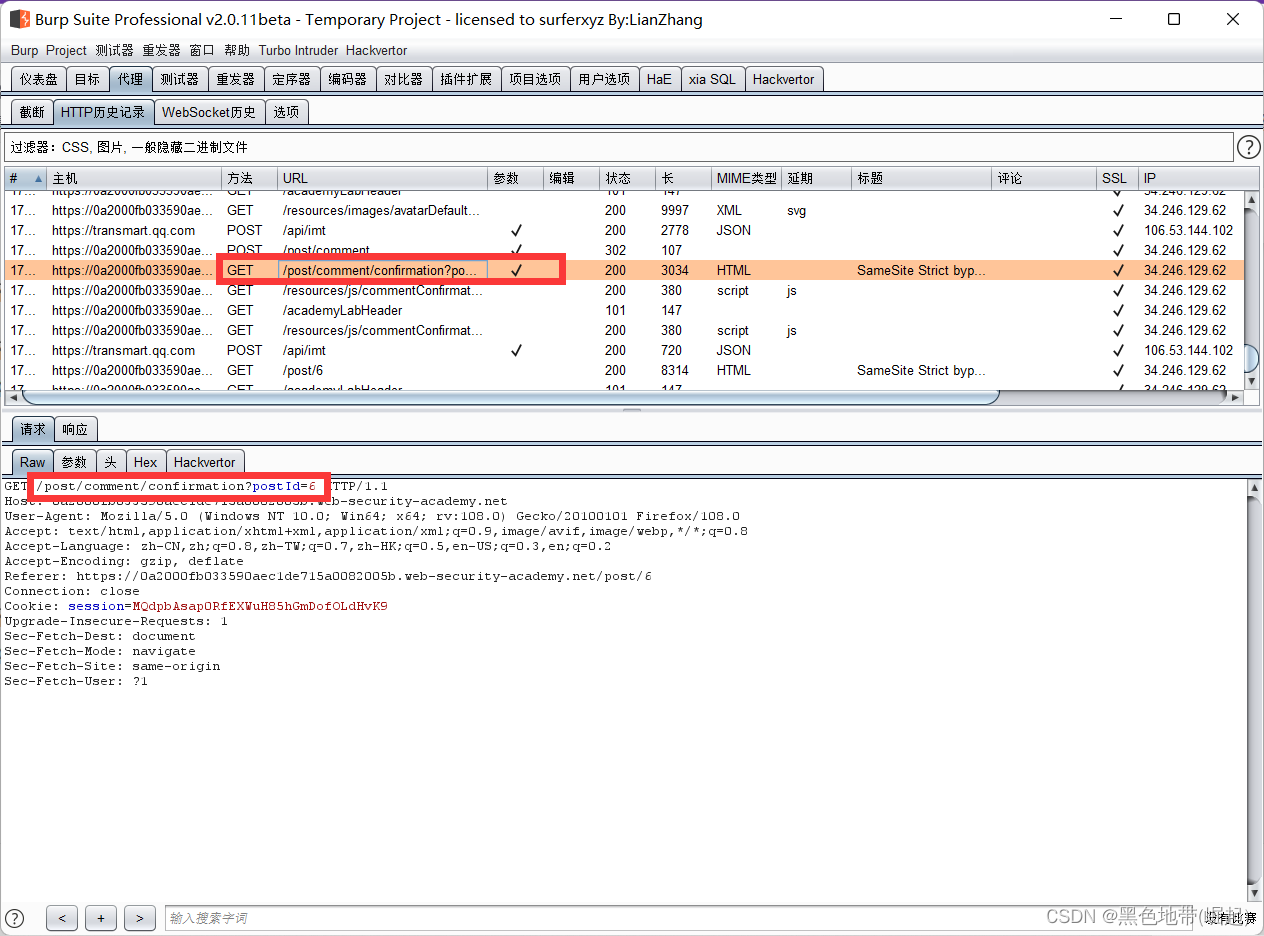Open the 参数 params request view tab
Image resolution: width=1264 pixels, height=936 pixels.
coord(75,462)
